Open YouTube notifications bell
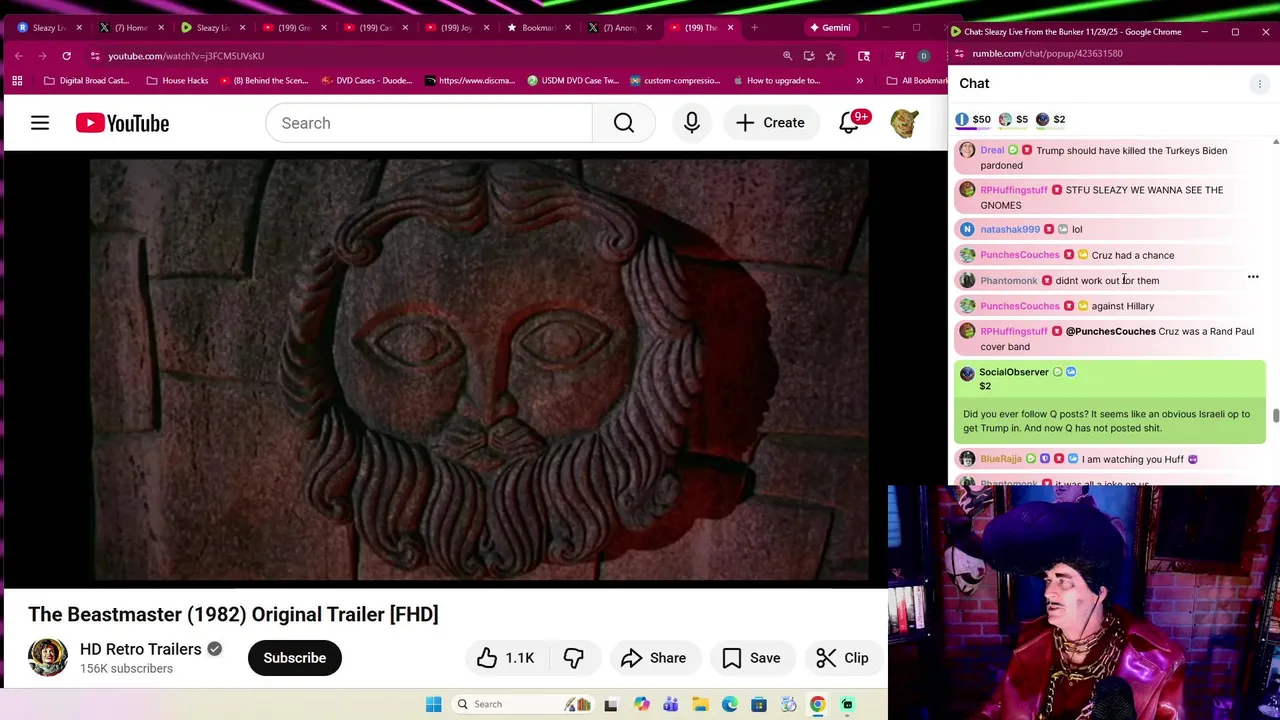Viewport: 1280px width, 720px height. tap(849, 123)
